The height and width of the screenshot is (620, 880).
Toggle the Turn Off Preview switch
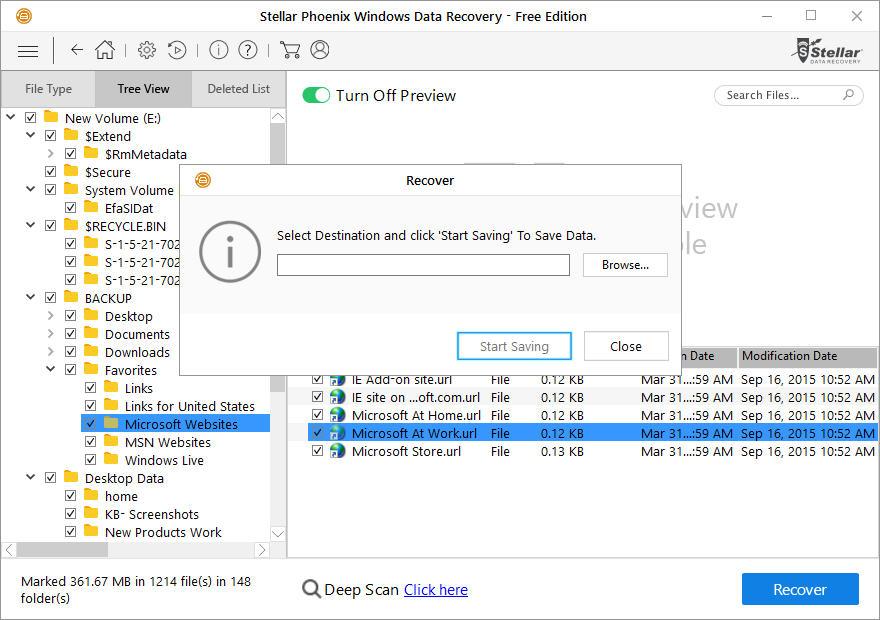[316, 95]
